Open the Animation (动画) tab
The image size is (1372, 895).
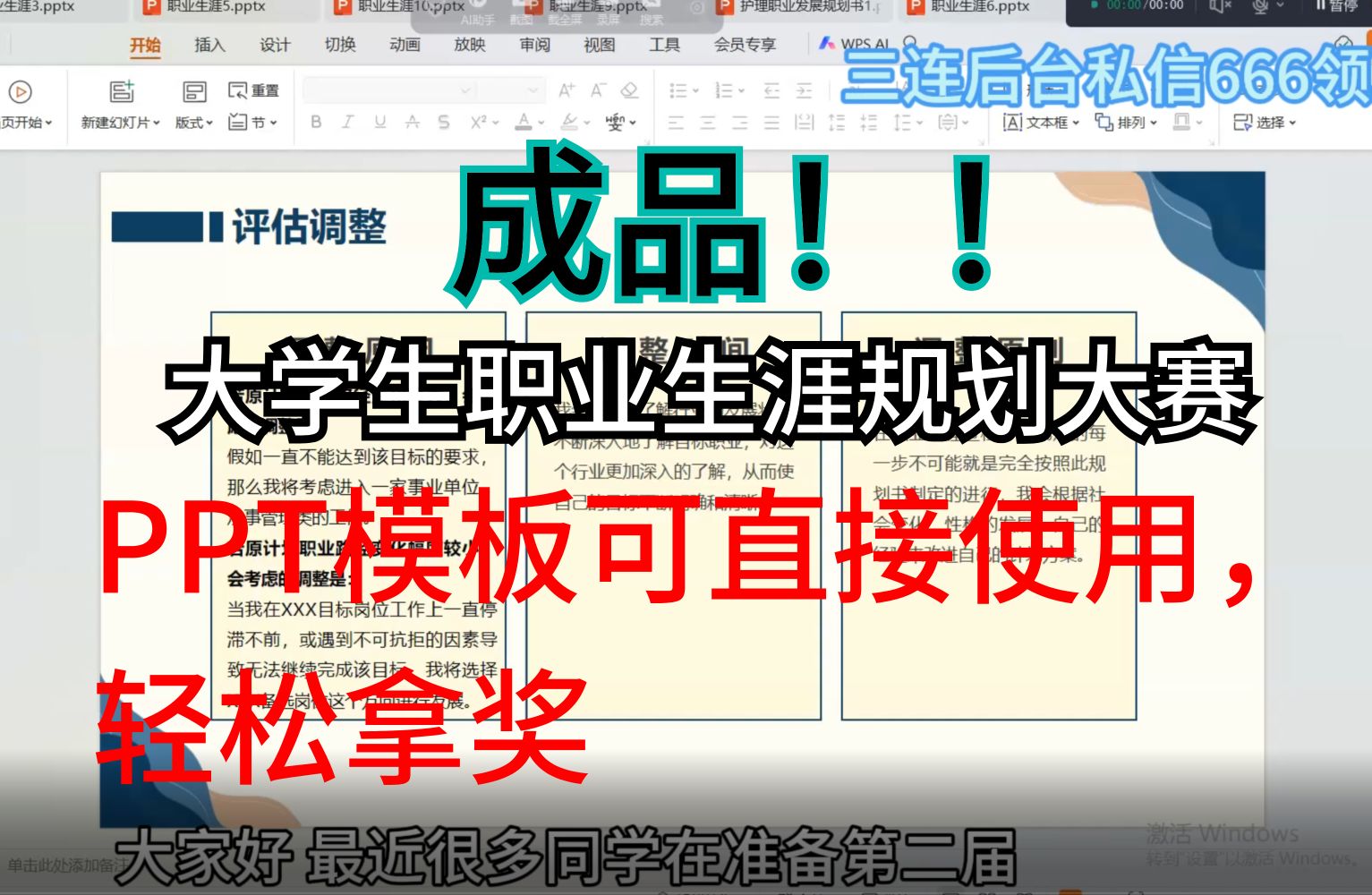point(405,45)
